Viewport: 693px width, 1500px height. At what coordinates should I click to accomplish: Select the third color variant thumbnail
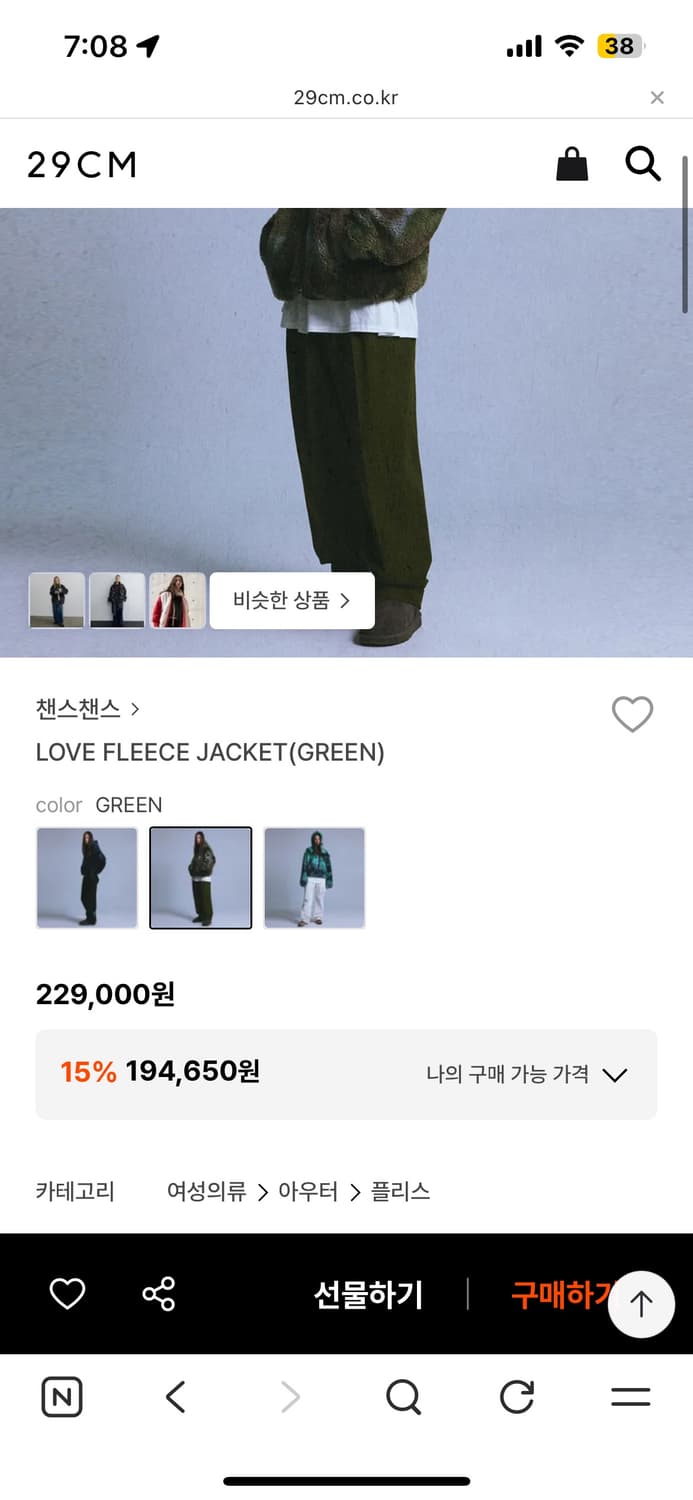tap(314, 878)
